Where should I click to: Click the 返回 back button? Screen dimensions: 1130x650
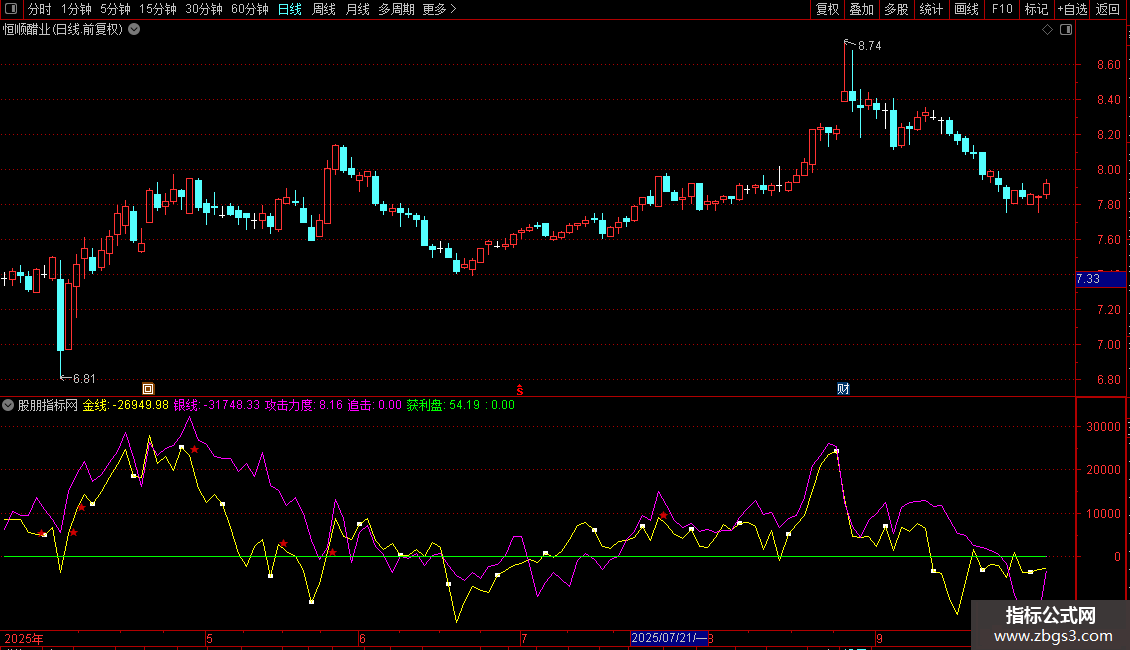click(x=1108, y=9)
